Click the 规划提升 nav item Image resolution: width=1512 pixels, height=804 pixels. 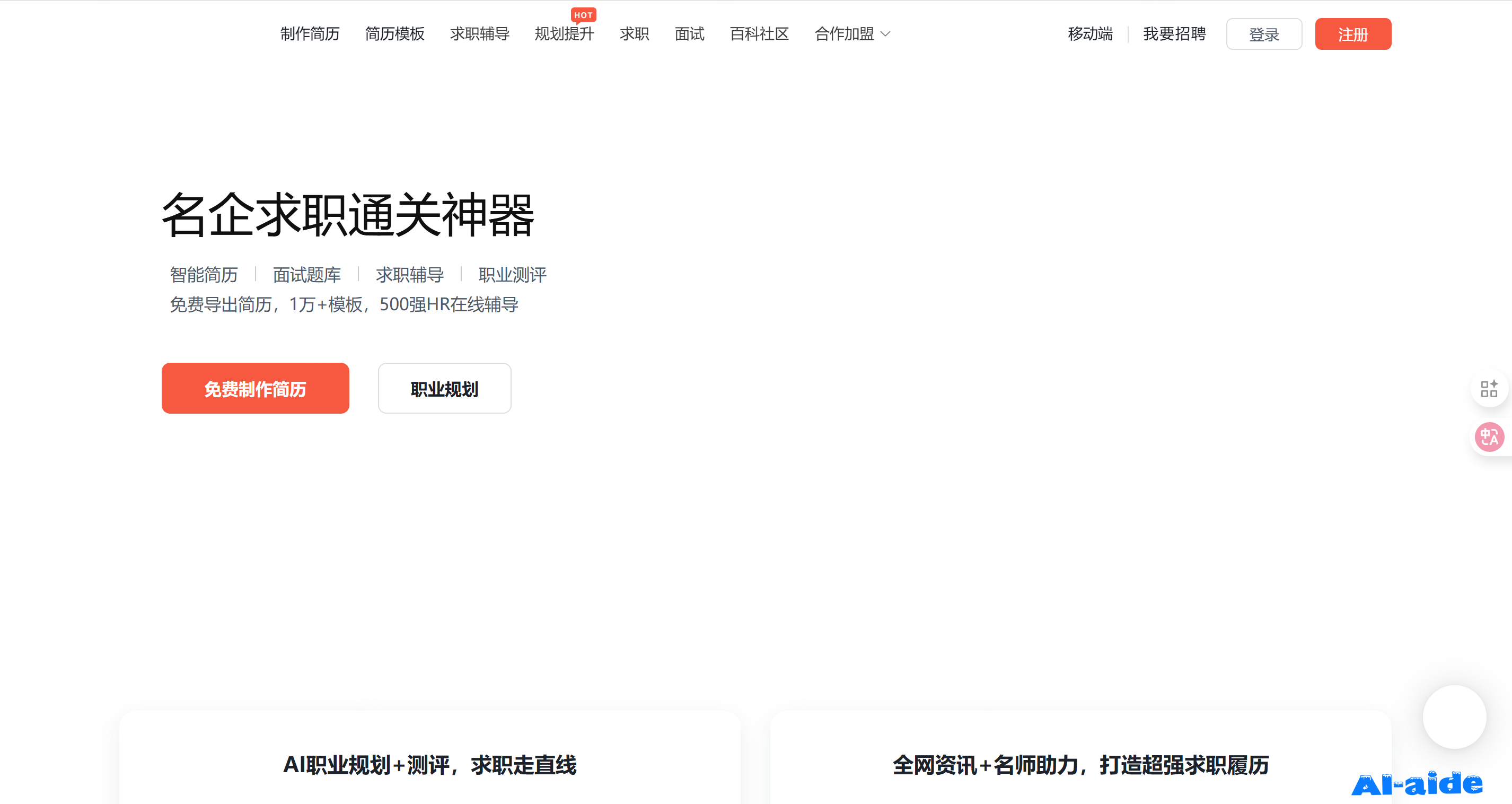564,34
